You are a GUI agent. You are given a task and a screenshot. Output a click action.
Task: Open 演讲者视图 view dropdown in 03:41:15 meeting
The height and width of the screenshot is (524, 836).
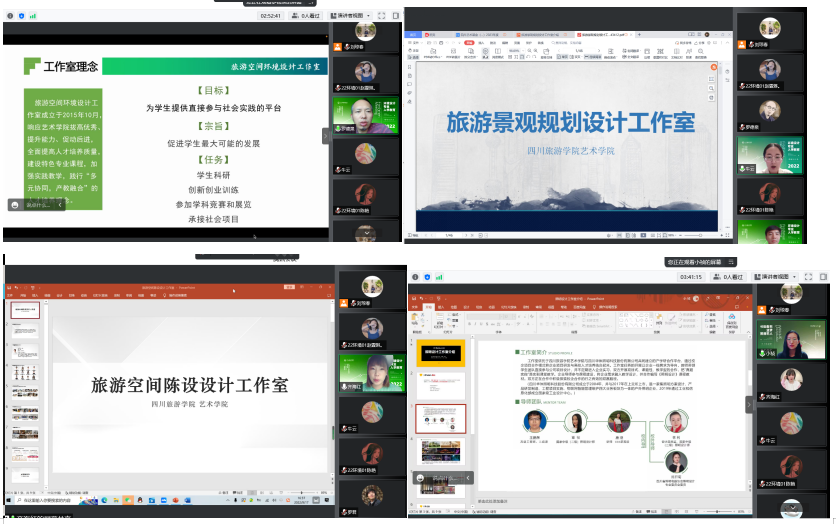pos(776,277)
